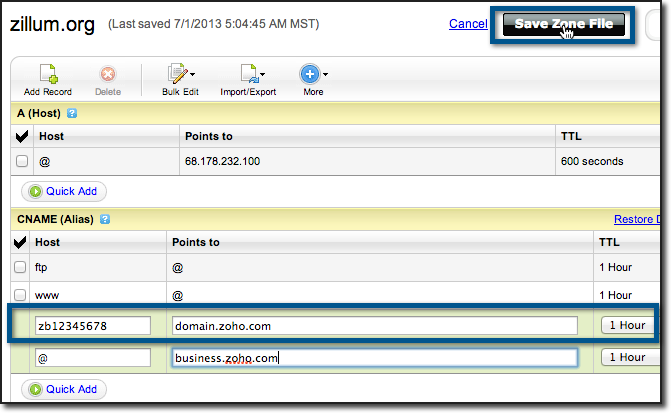Screen dimensions: 672x414
Task: Open help icon next to A (Host)
Action: point(72,114)
